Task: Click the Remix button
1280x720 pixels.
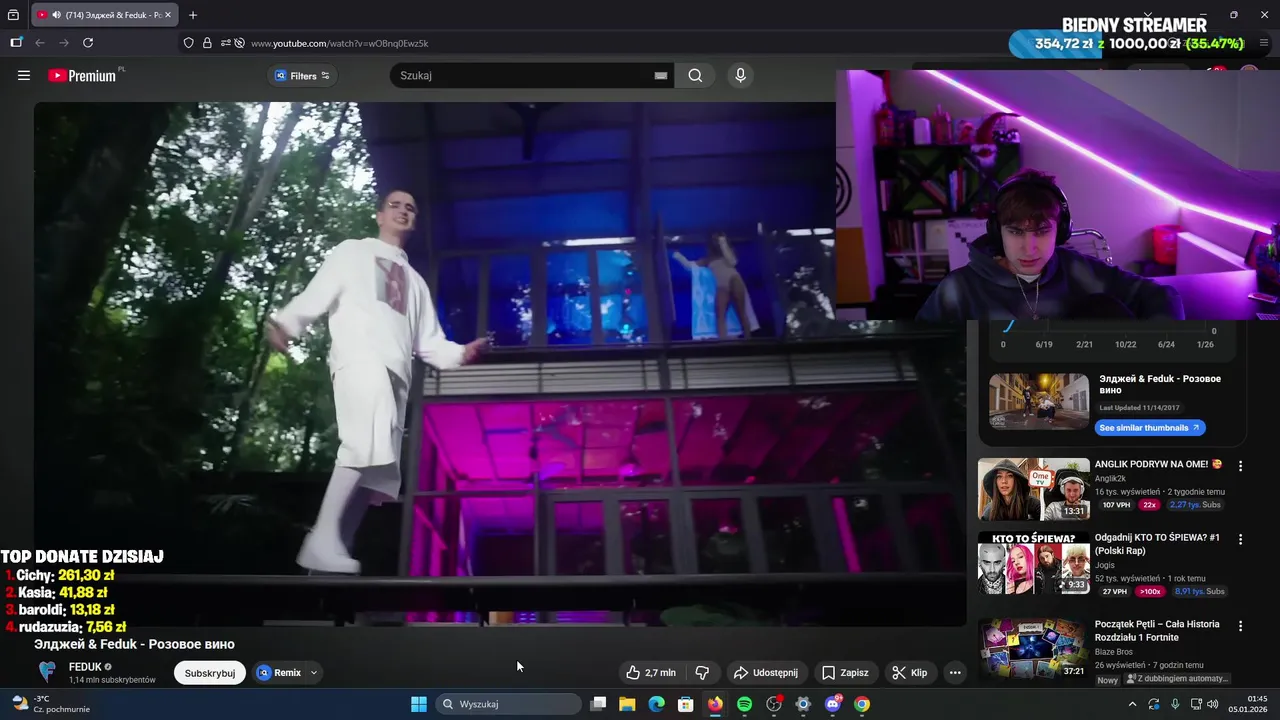Action: (x=279, y=673)
